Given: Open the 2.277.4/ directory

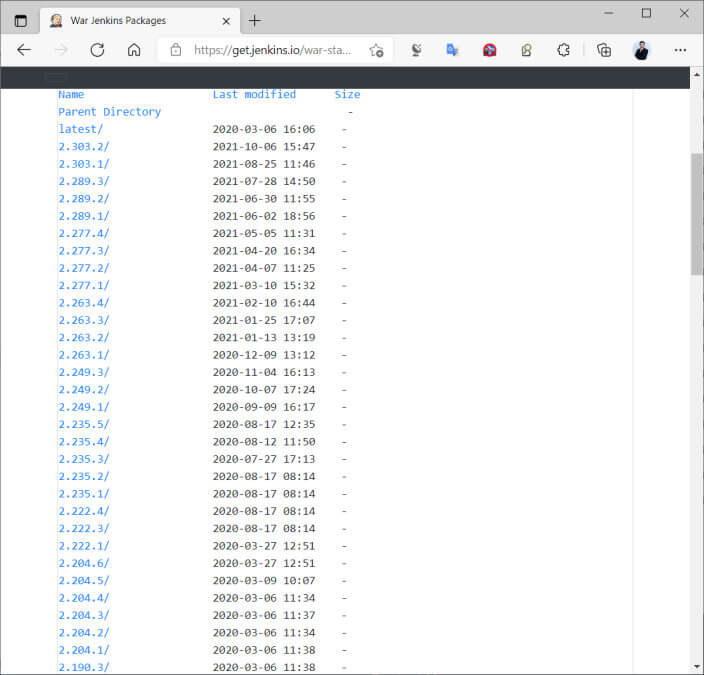Looking at the screenshot, I should [x=84, y=234].
